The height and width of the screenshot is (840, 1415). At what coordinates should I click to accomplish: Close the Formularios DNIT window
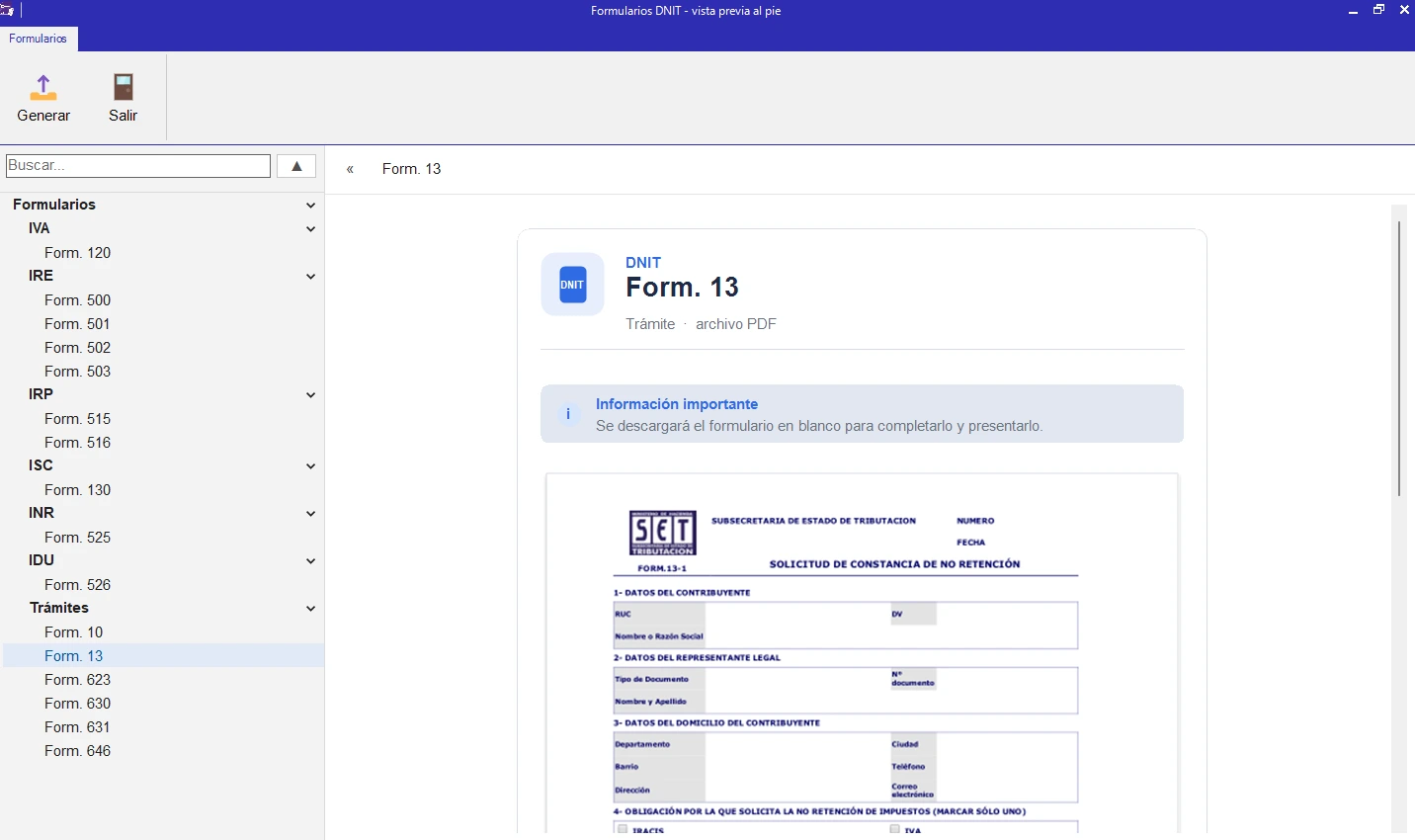coord(1404,11)
